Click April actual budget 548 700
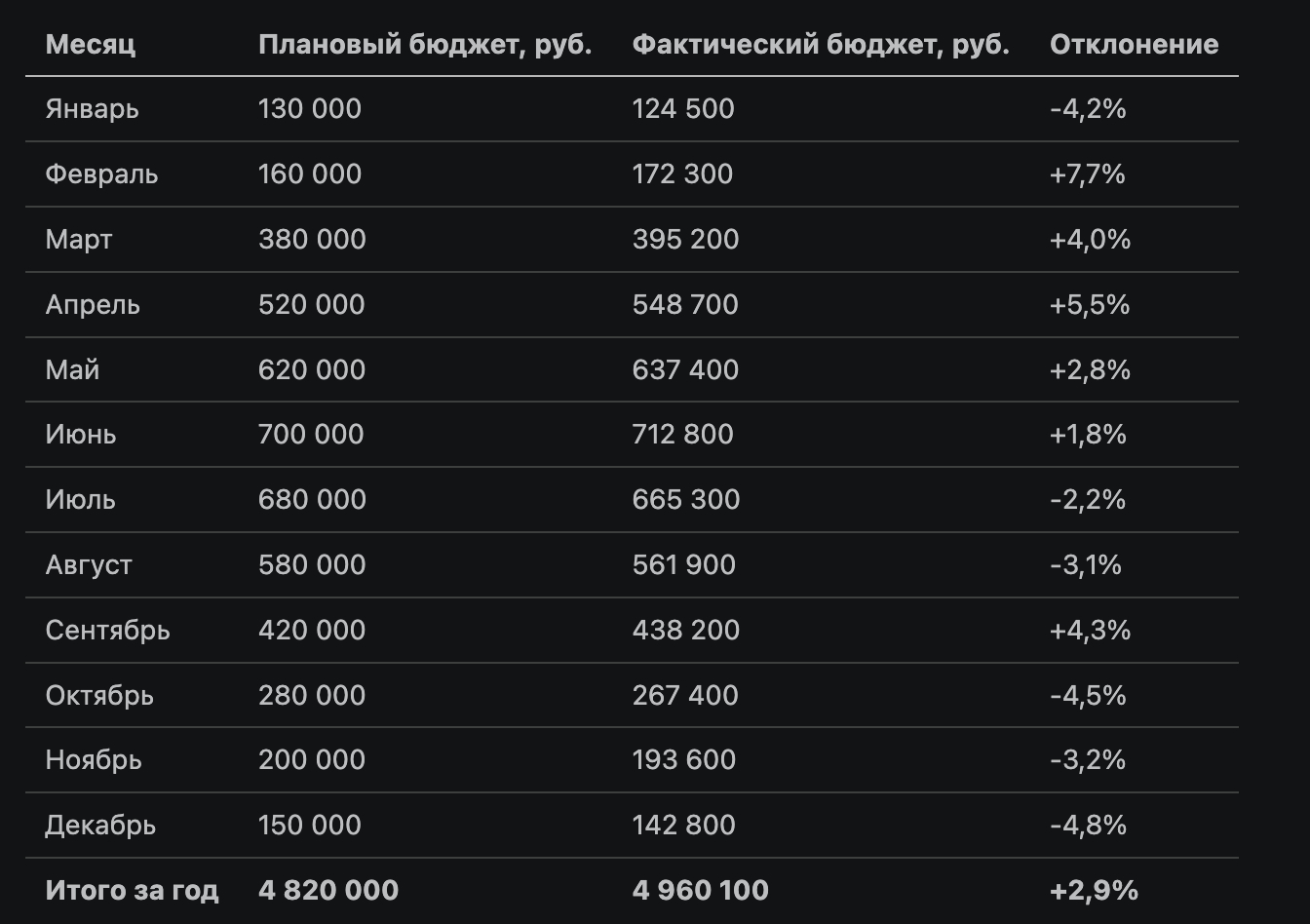 pyautogui.click(x=685, y=305)
